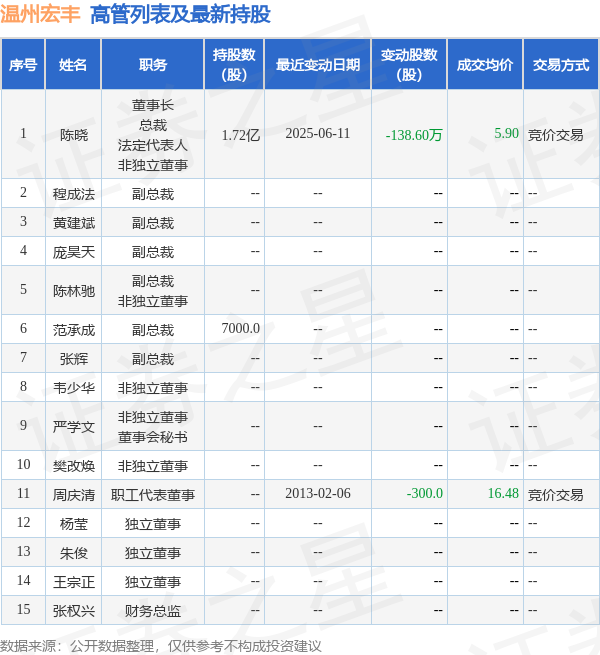Screen dimensions: 600x655
Task: Select the name 严学文
Action: 74,427
